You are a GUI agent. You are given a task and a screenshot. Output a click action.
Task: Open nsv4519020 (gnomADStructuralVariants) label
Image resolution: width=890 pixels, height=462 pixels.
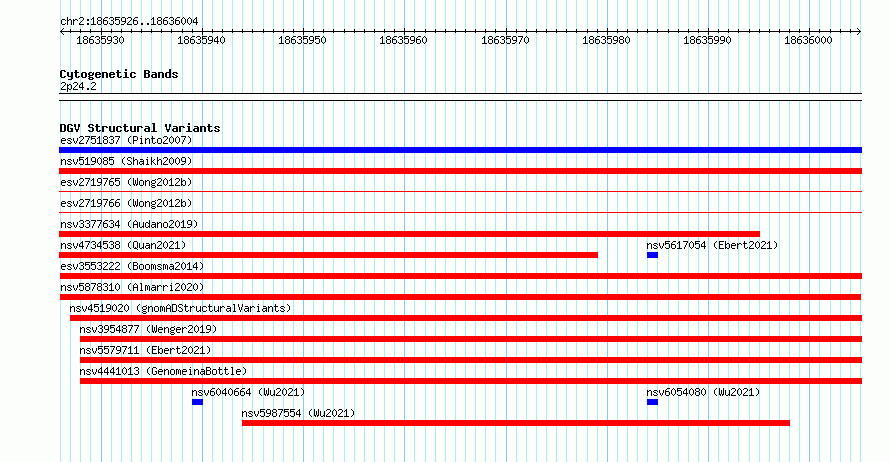pos(180,308)
